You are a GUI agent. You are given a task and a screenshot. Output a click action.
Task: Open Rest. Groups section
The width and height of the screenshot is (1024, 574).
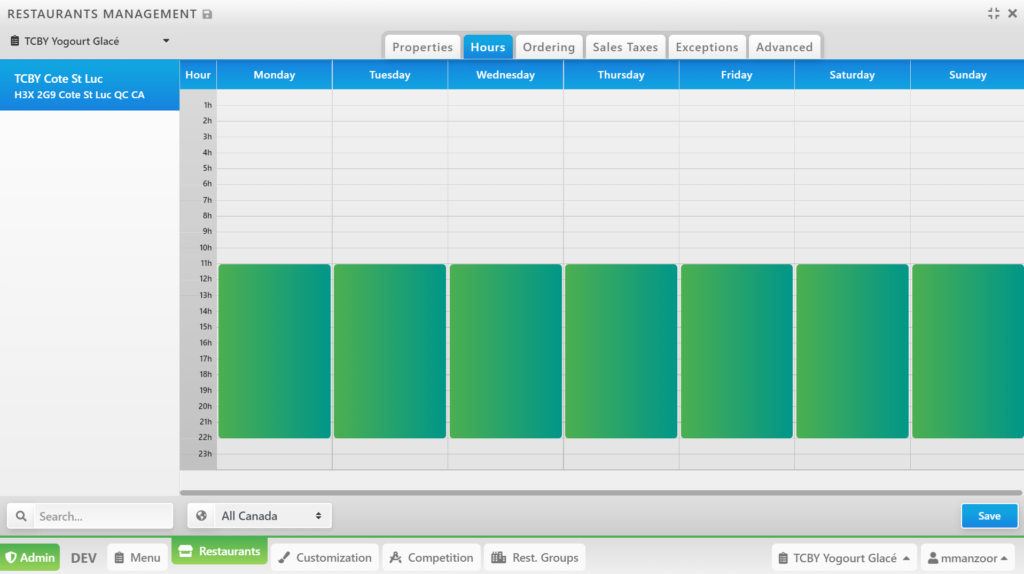(x=534, y=558)
